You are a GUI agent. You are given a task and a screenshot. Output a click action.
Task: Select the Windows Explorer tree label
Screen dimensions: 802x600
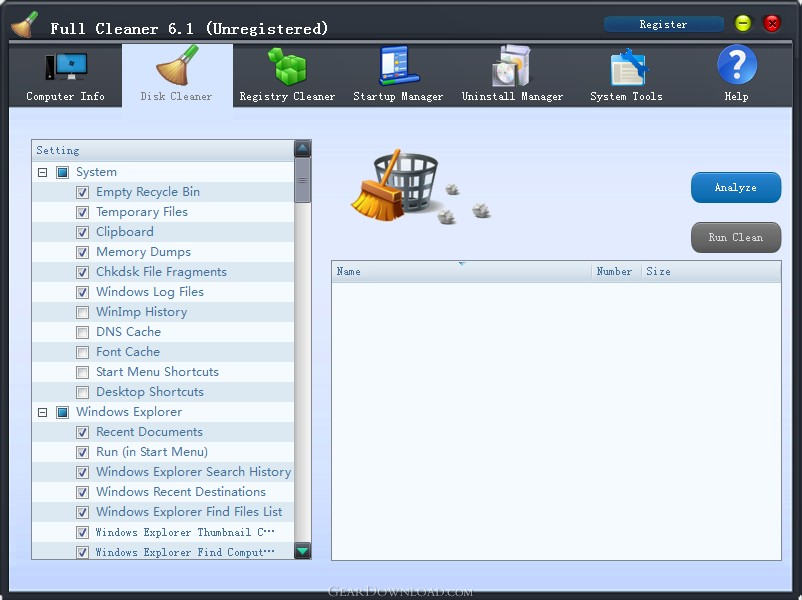tap(129, 412)
